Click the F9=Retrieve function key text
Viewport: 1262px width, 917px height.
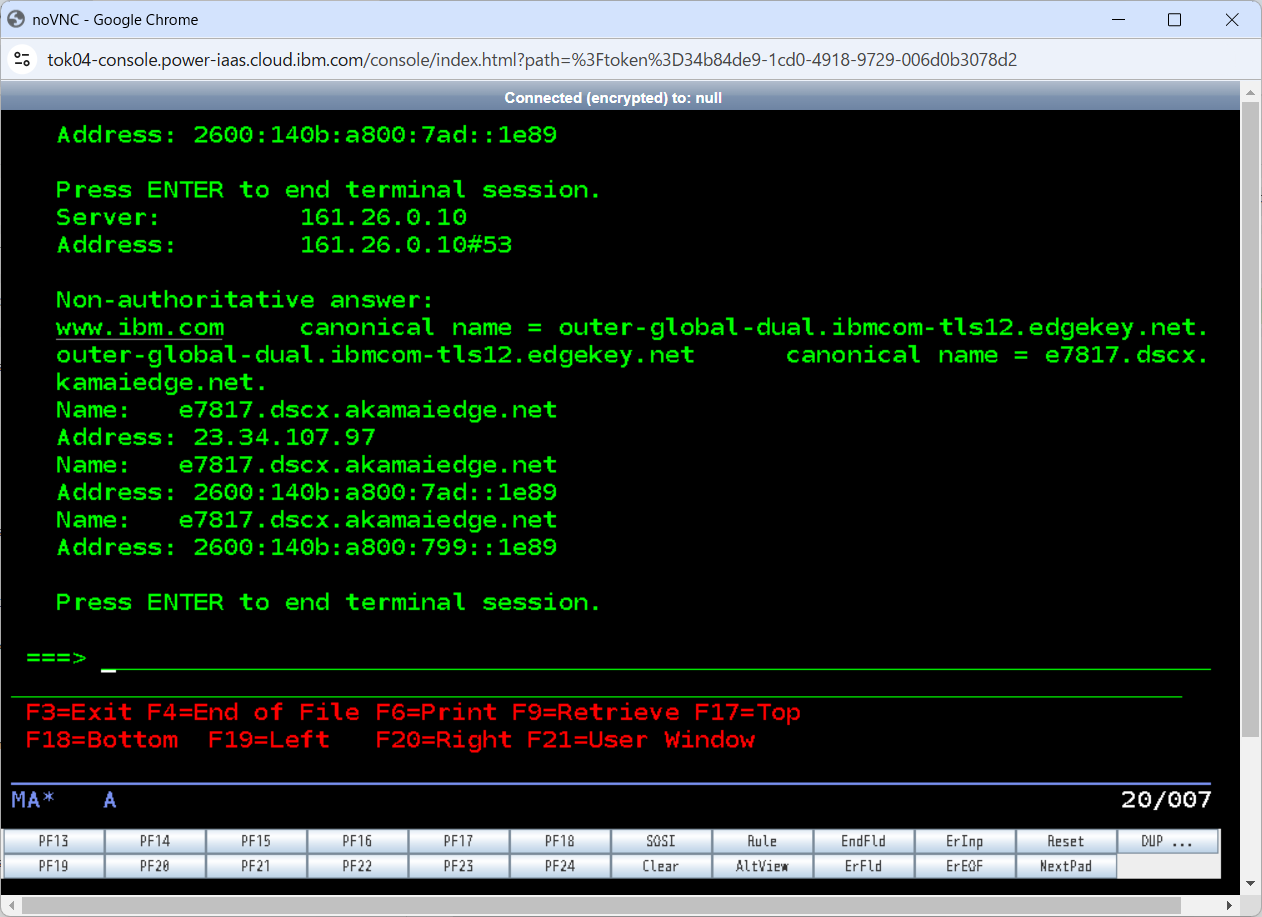(x=596, y=713)
